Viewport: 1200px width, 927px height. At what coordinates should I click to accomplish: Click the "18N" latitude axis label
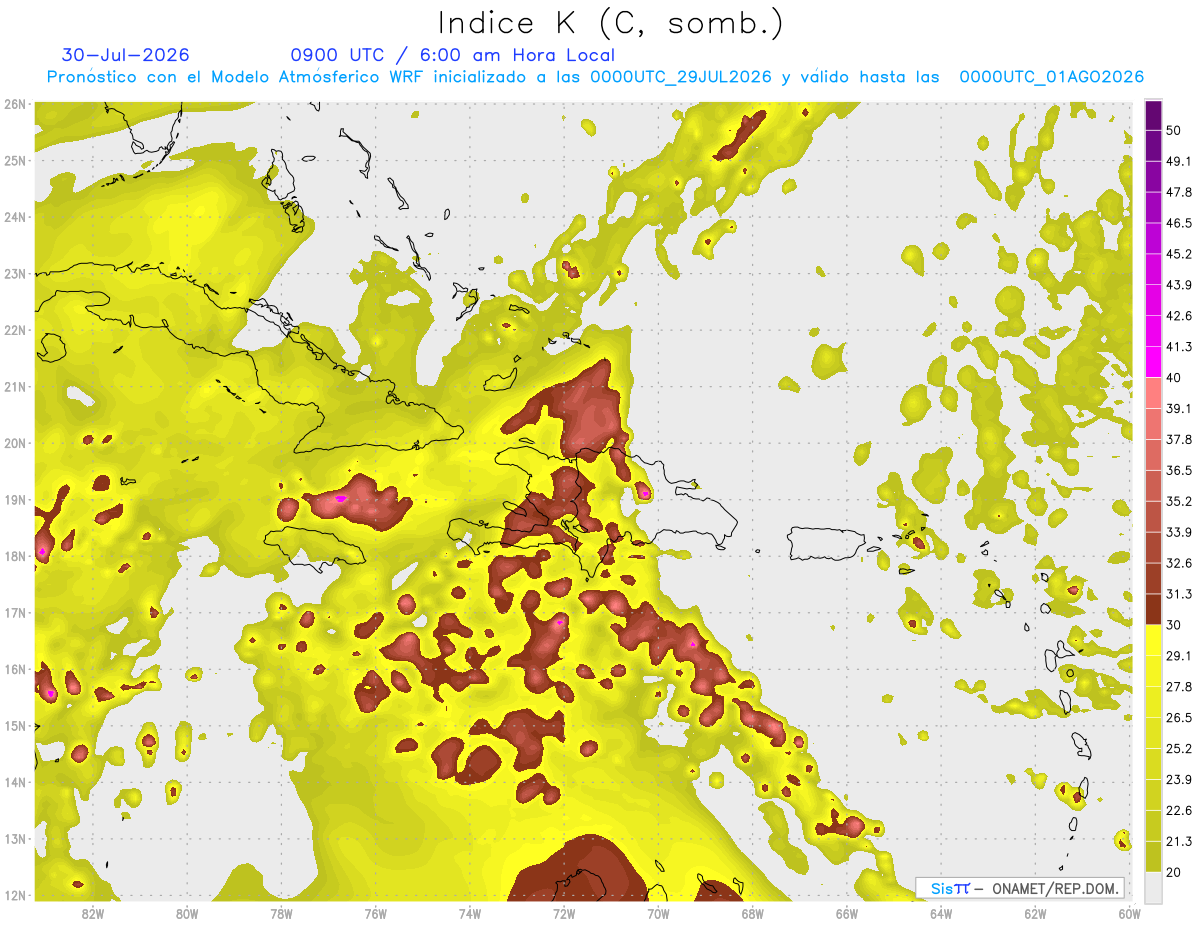[14, 556]
